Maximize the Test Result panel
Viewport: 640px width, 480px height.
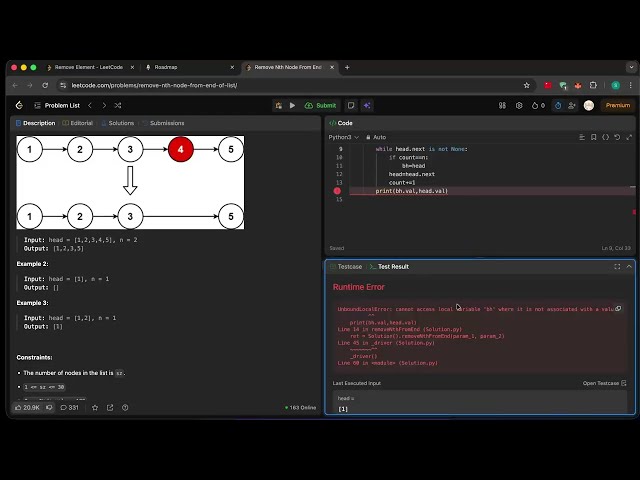(617, 267)
